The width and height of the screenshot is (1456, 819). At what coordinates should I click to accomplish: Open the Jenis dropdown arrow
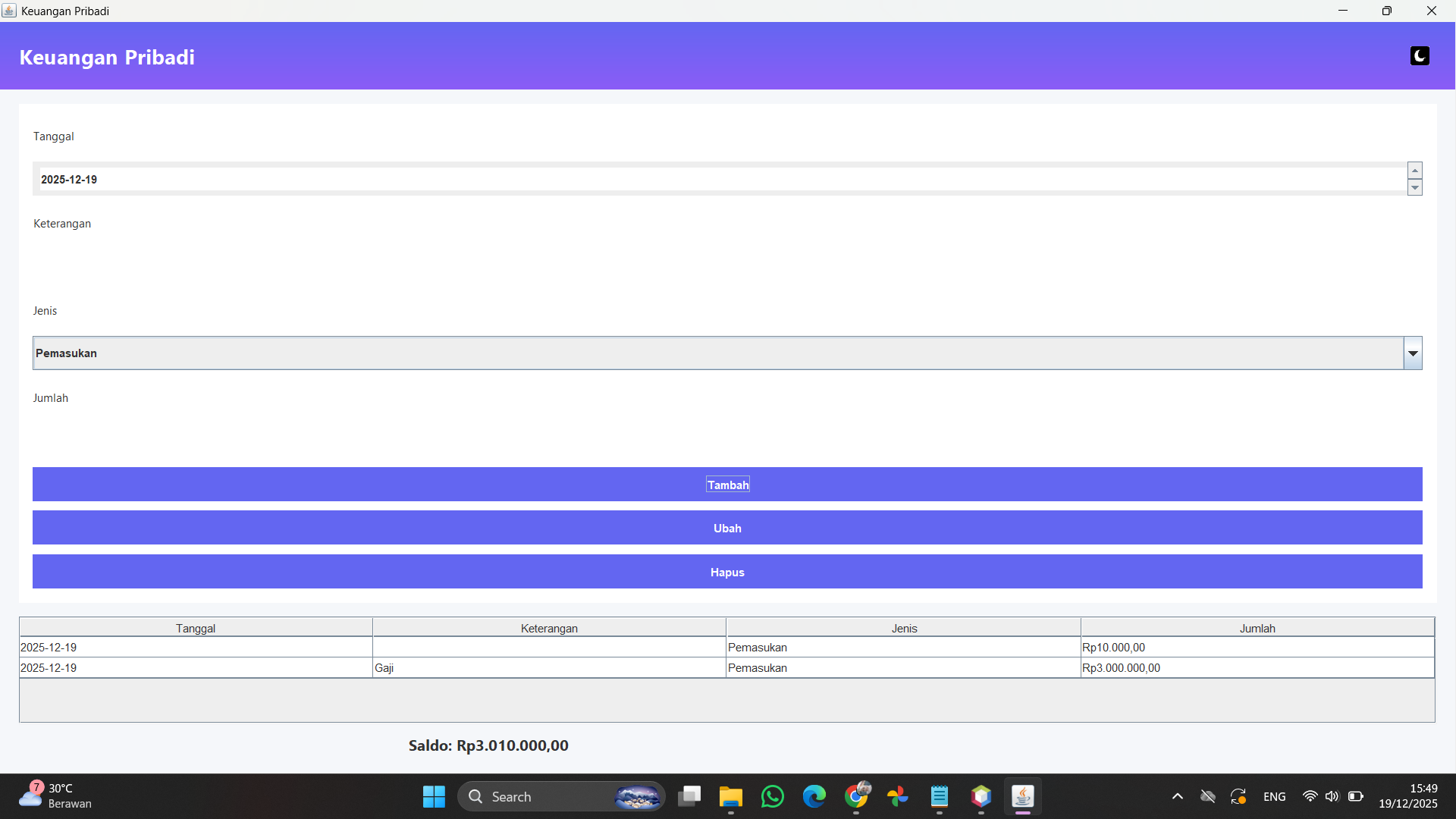[x=1413, y=353]
